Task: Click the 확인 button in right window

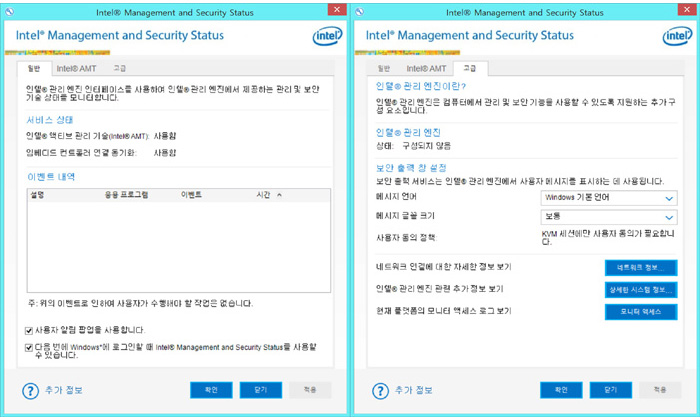Action: click(x=561, y=390)
